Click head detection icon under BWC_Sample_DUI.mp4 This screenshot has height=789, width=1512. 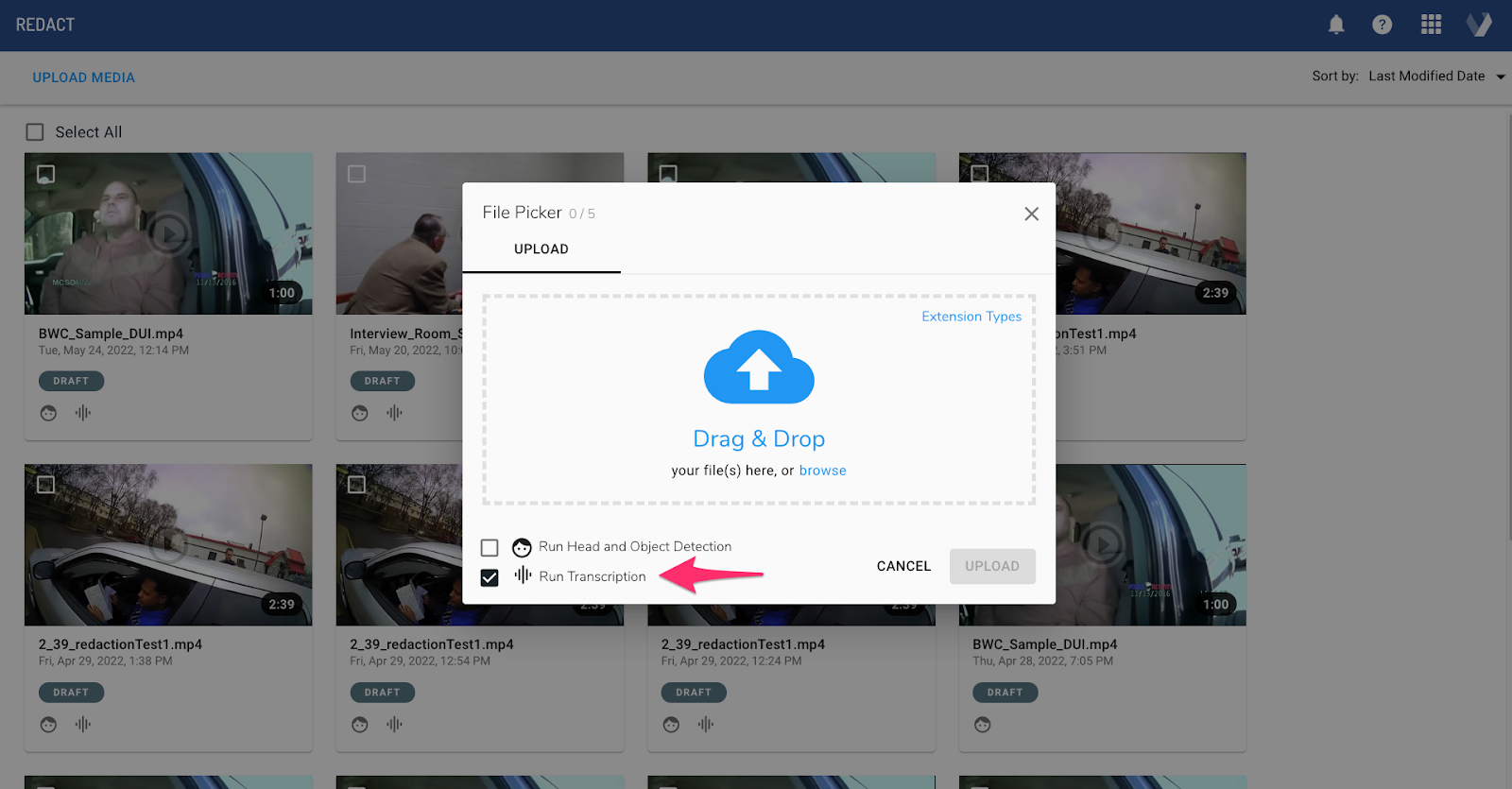(49, 413)
